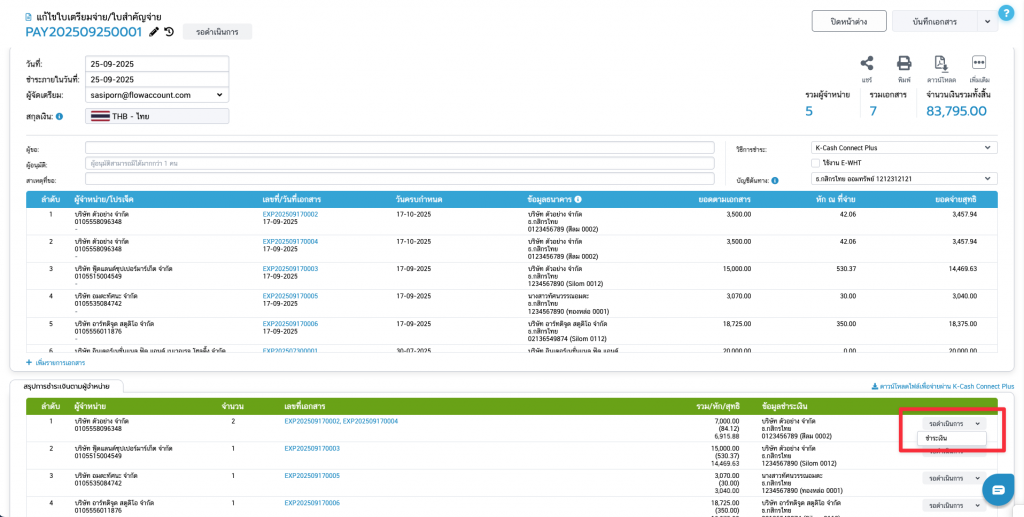Open document link EXP202509170003 in top table
The image size is (1024, 517).
(x=290, y=269)
